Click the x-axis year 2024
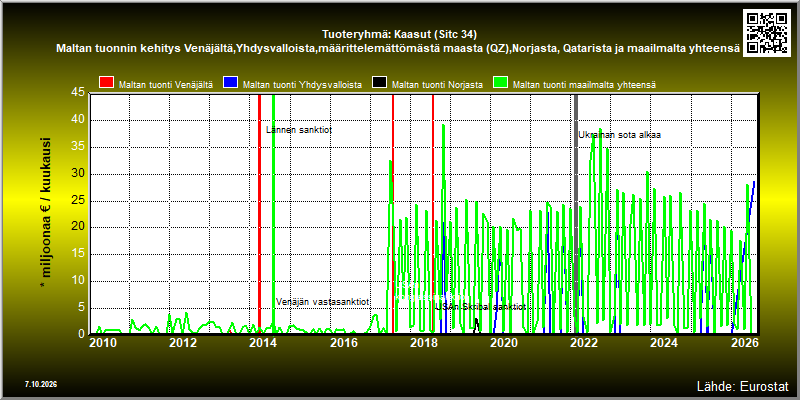The height and width of the screenshot is (400, 800). click(664, 343)
